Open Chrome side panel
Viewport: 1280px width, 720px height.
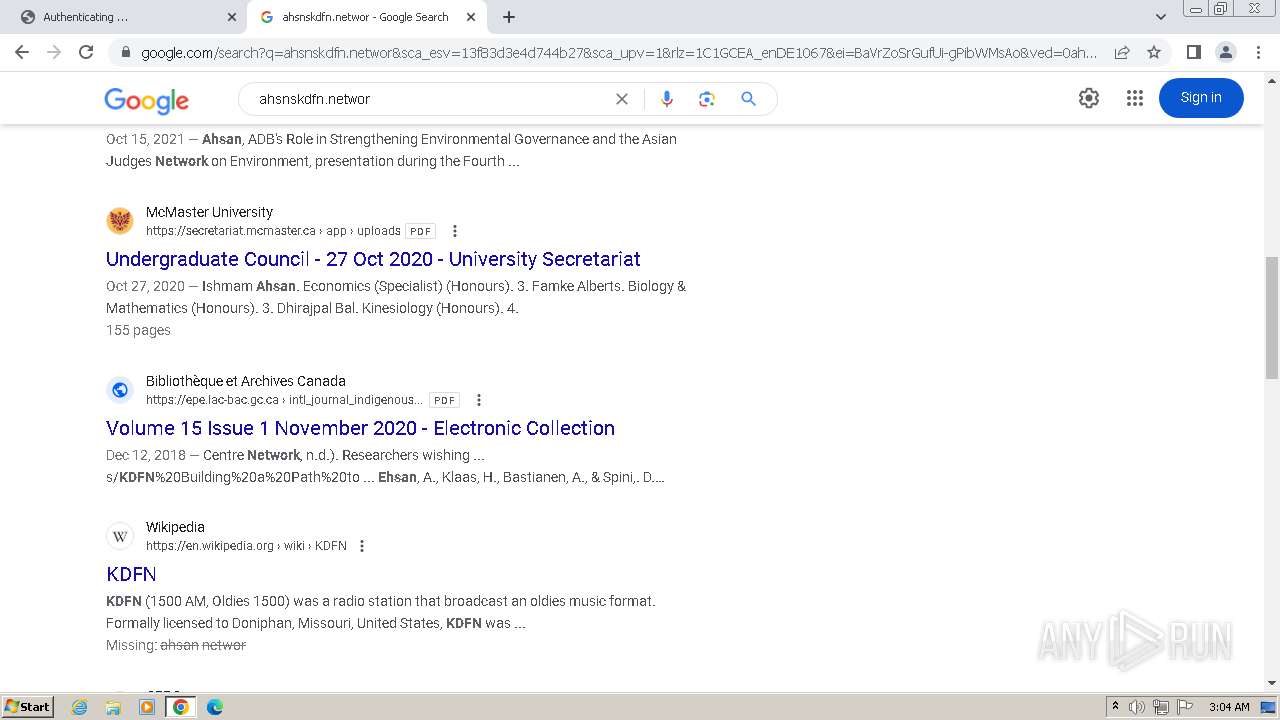(1193, 52)
